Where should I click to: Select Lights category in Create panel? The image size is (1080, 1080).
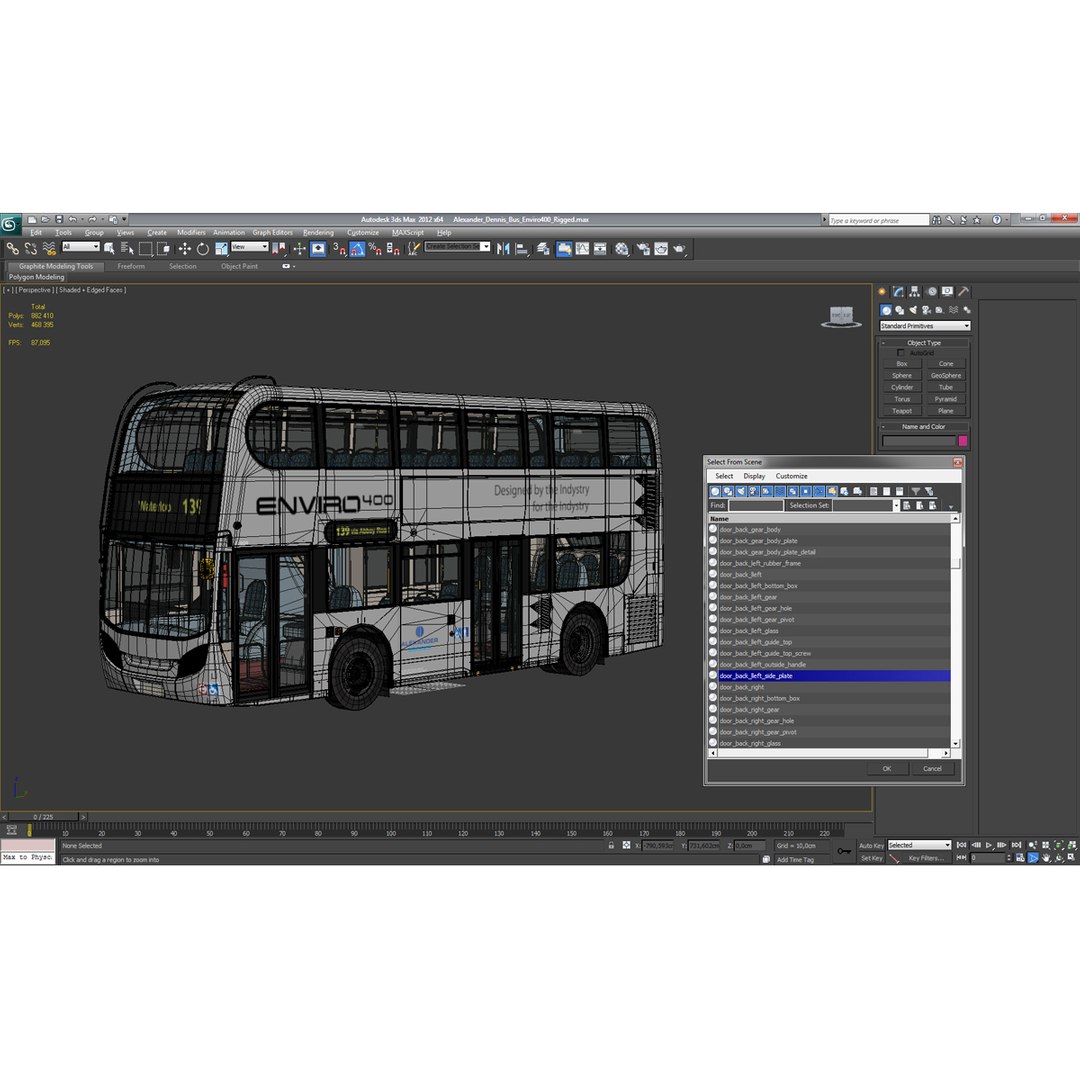coord(913,310)
